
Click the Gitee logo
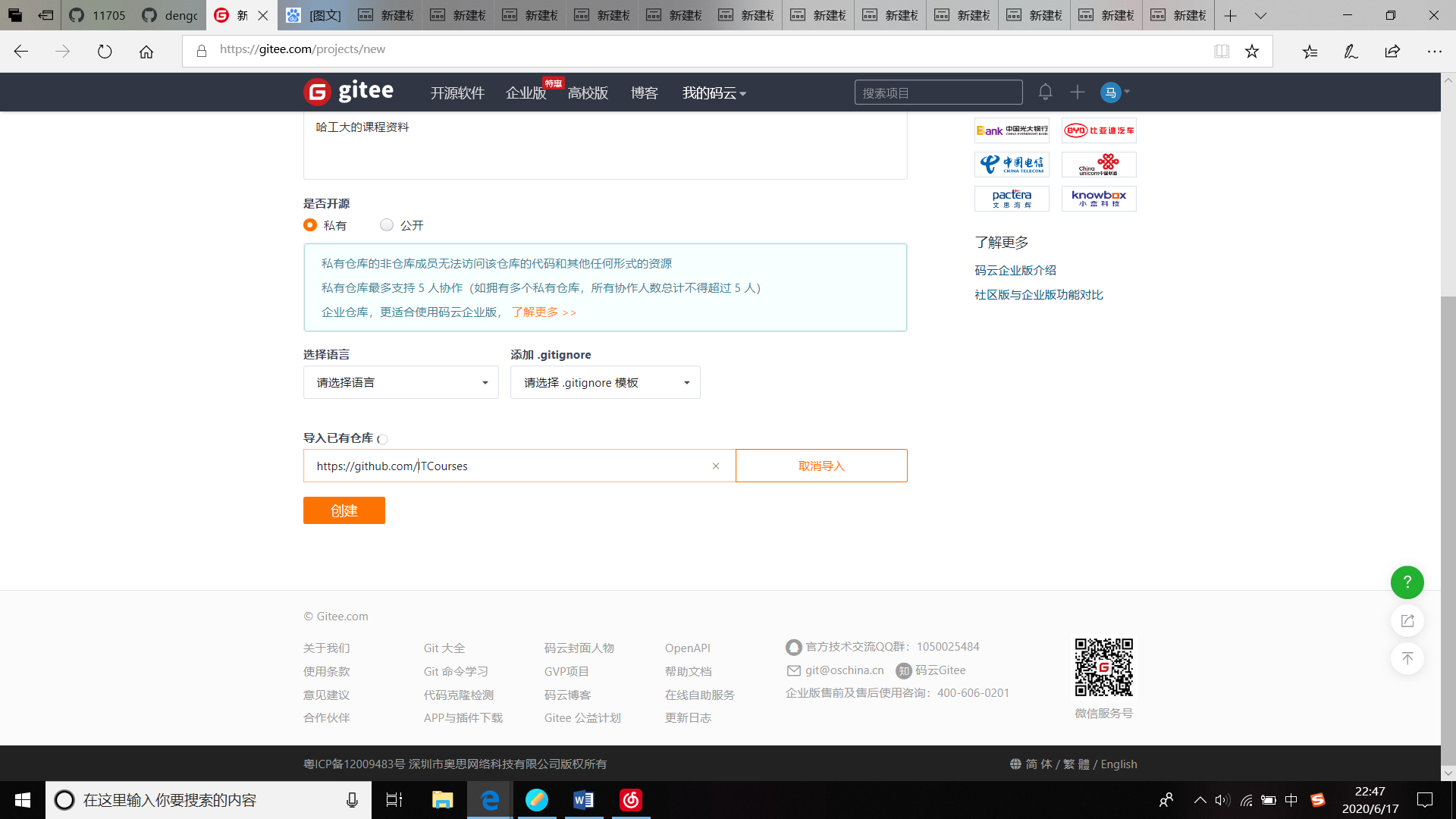349,92
